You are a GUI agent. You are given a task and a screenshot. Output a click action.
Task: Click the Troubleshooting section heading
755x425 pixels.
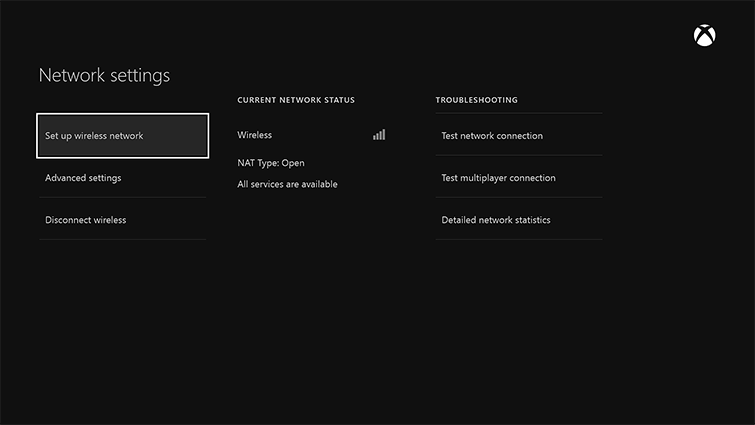coord(476,101)
